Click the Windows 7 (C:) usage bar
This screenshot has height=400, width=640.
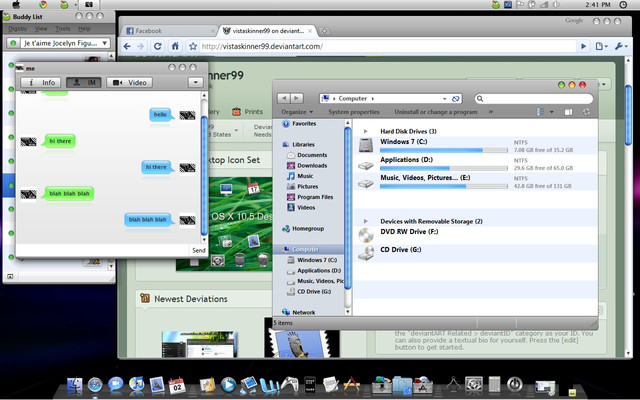[x=444, y=150]
